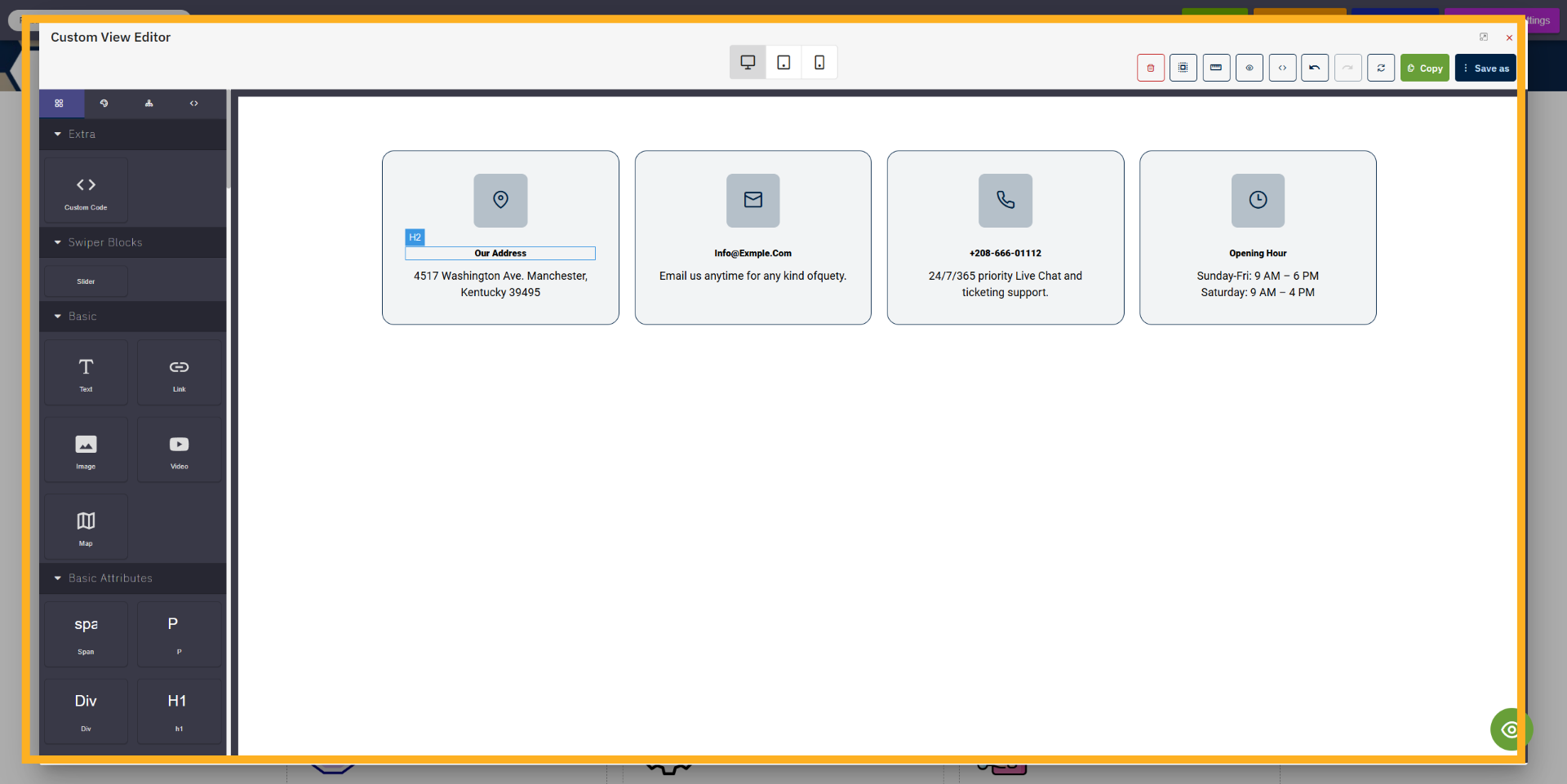Open the code sidebar tab
This screenshot has height=784, width=1567.
pyautogui.click(x=194, y=104)
